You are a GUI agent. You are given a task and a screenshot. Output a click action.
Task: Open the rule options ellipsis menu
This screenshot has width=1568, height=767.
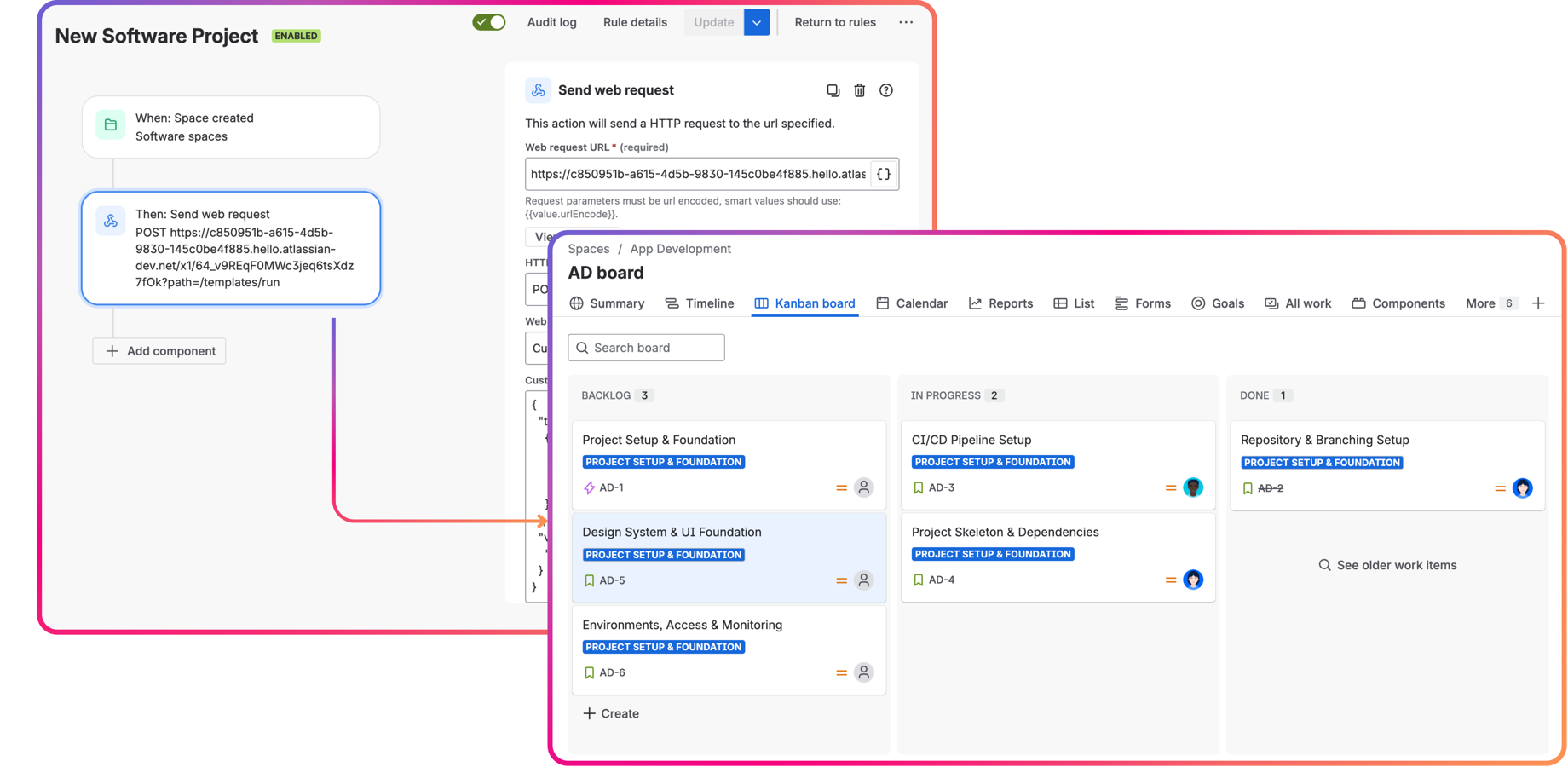coord(905,21)
